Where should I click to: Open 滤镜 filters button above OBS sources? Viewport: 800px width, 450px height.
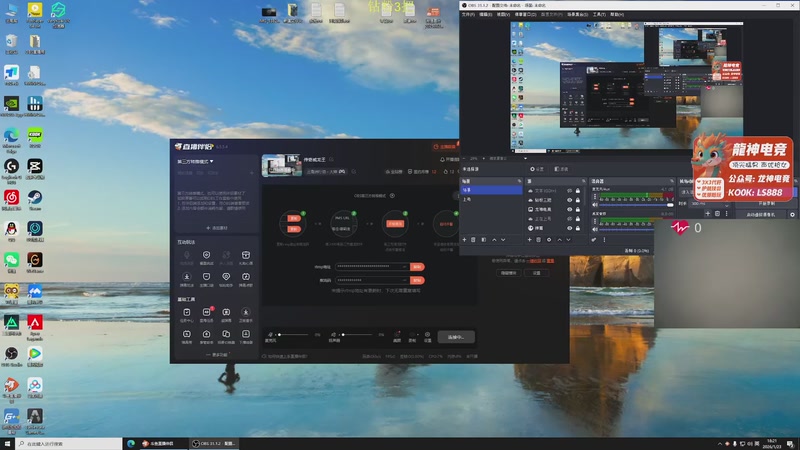(x=561, y=169)
